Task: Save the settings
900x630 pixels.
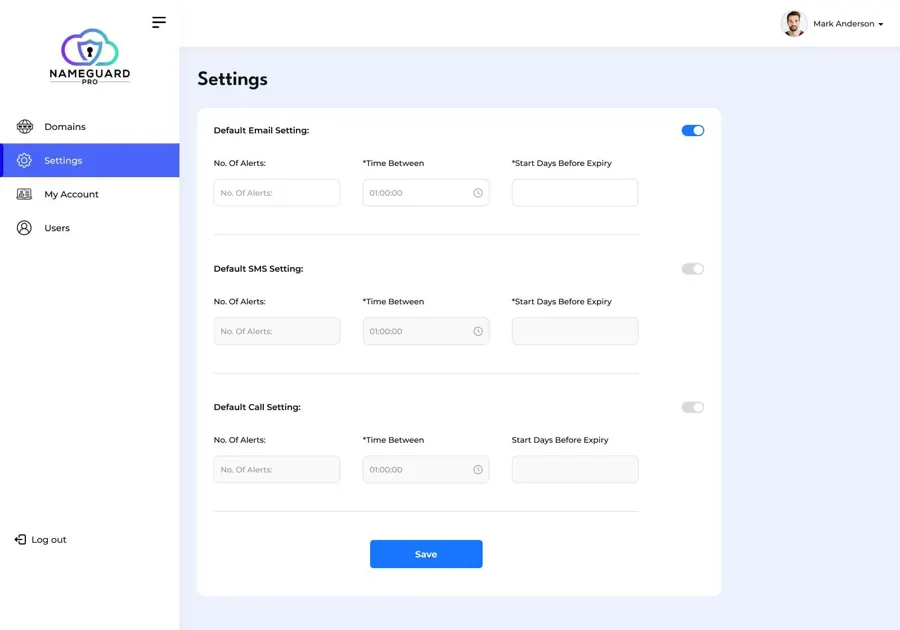Action: pos(426,554)
